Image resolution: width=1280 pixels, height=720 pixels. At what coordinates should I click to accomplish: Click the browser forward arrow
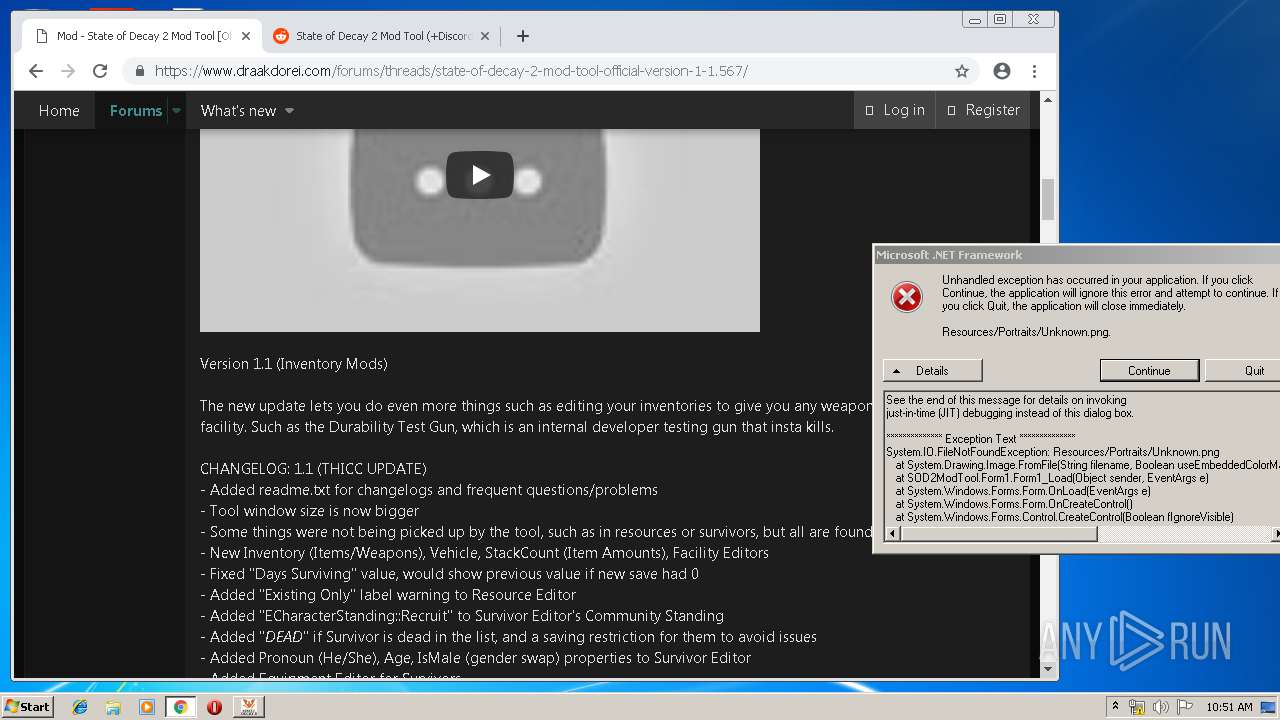(x=68, y=71)
